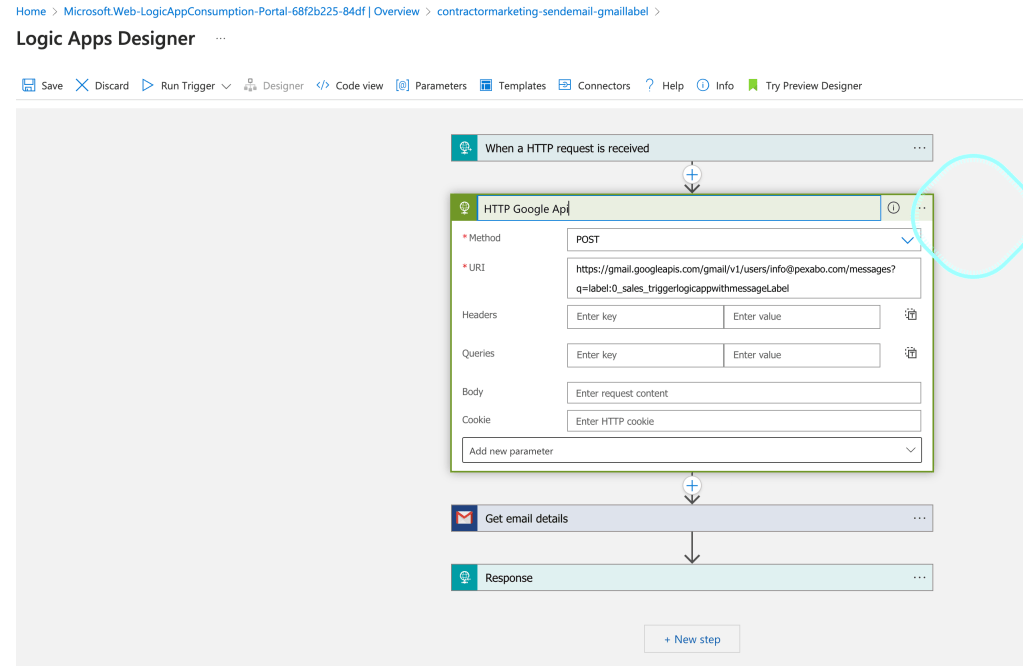
Task: Click the Help question mark icon
Action: (649, 85)
